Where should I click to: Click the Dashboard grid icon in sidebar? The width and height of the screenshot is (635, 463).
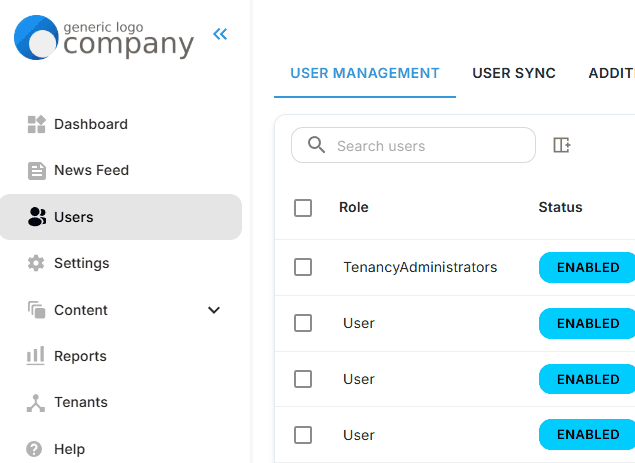pyautogui.click(x=36, y=124)
